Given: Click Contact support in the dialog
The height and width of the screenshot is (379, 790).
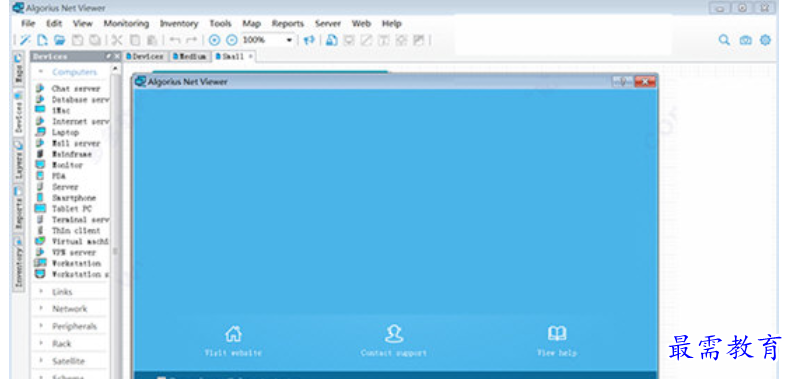Looking at the screenshot, I should point(393,341).
